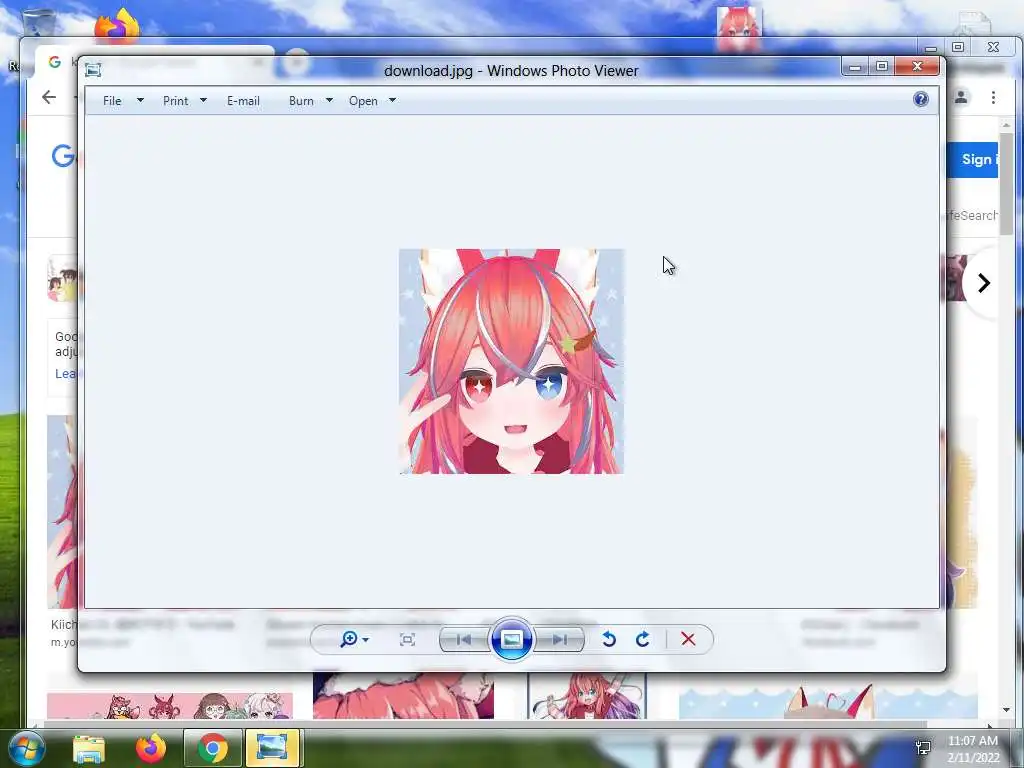Click the next arrow chevron in Chrome

(984, 283)
